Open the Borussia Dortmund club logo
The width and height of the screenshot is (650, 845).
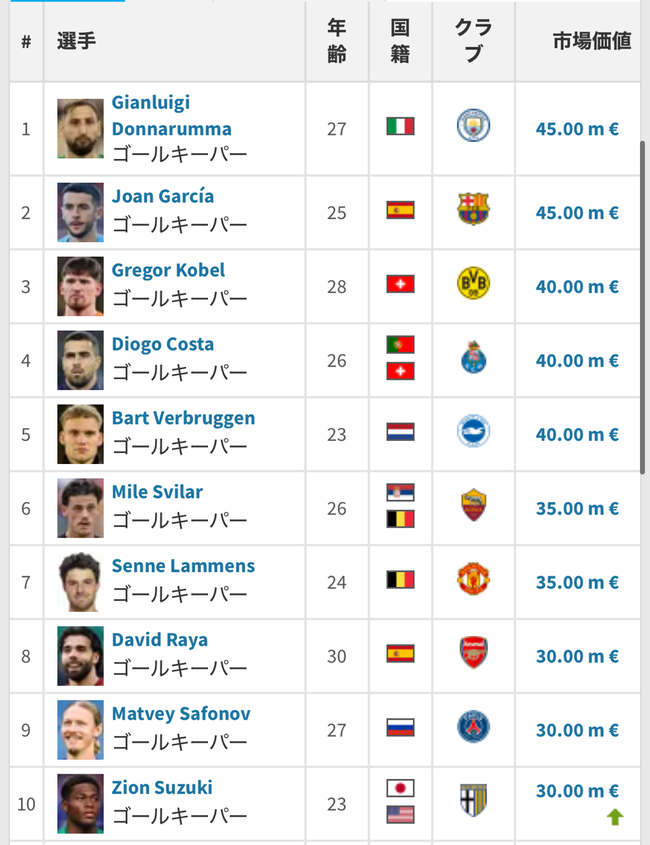tap(473, 283)
